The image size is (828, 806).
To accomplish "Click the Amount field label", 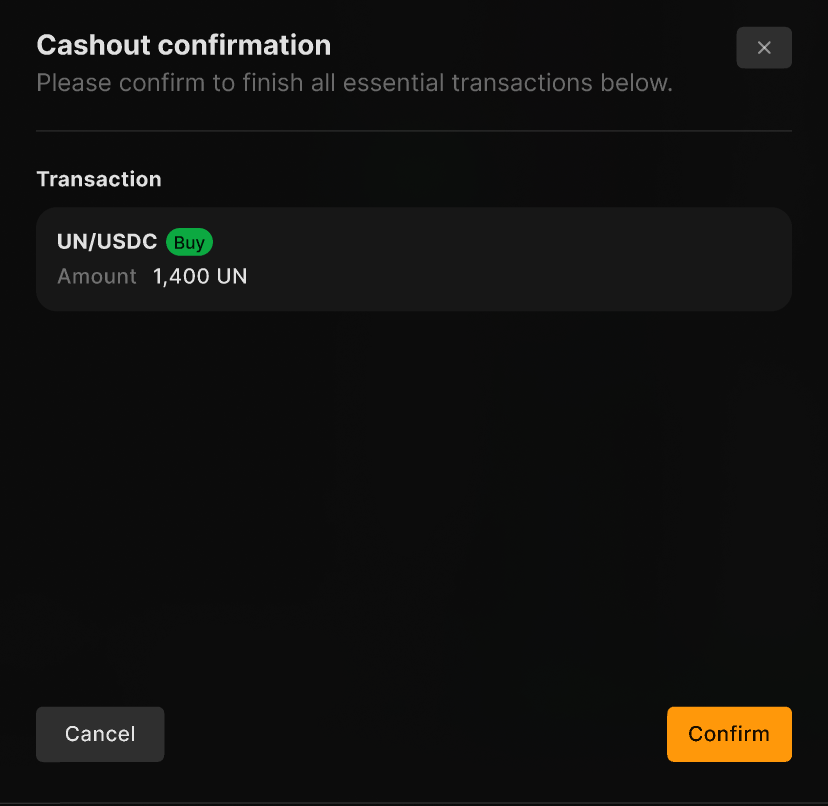I will click(x=97, y=276).
